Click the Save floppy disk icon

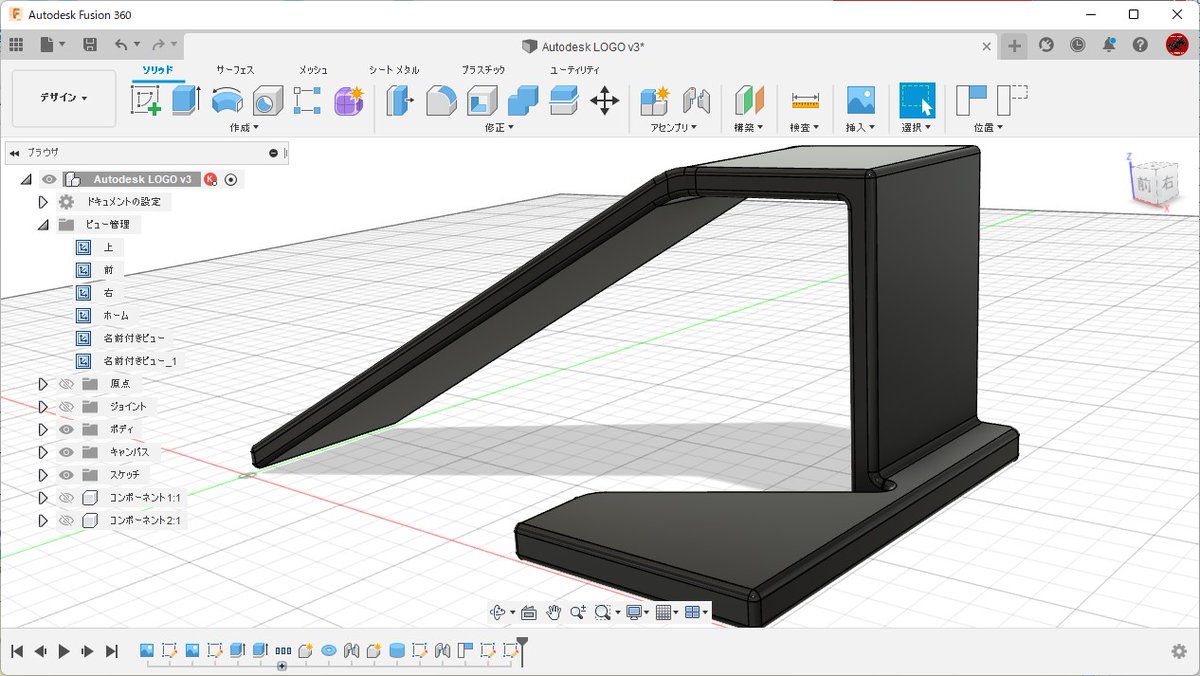(x=90, y=45)
